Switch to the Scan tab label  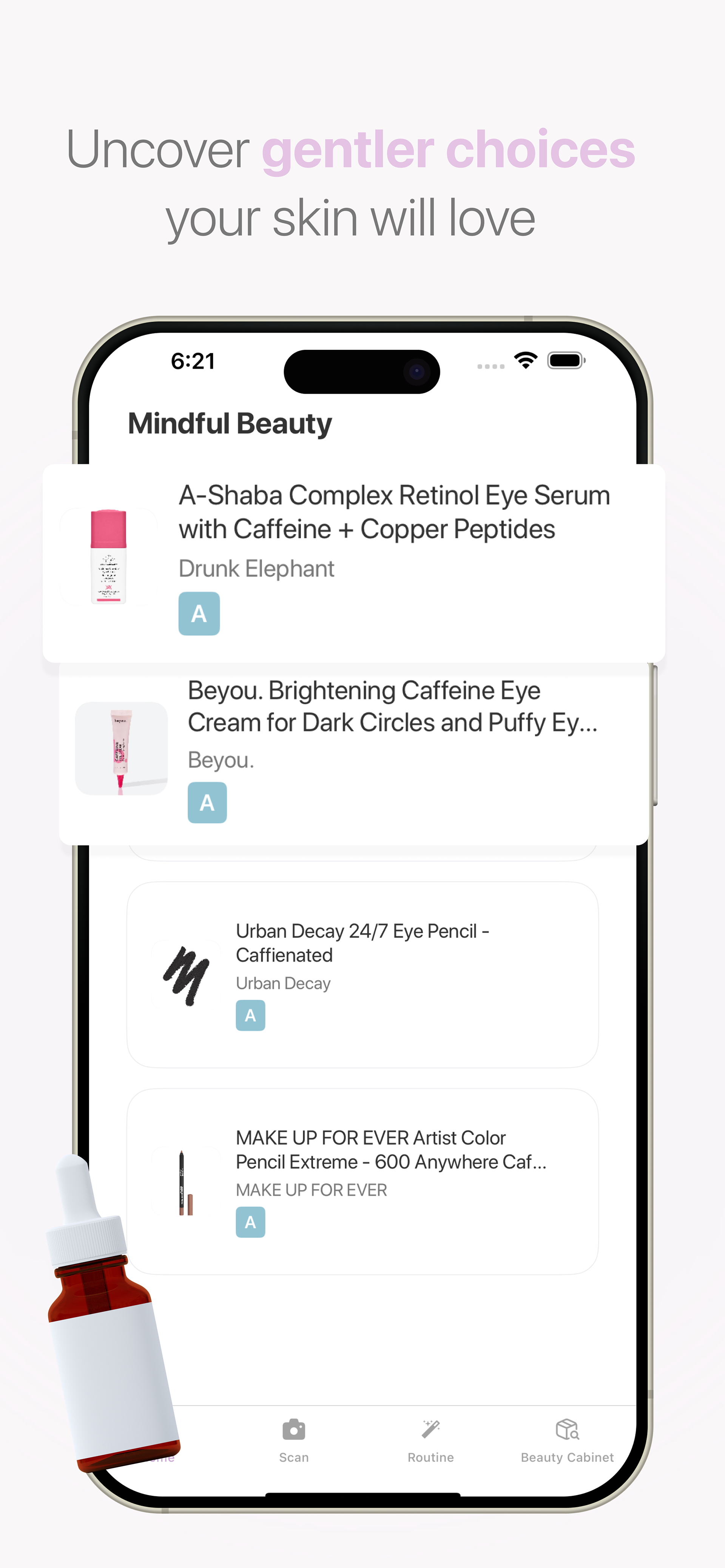tap(293, 1458)
